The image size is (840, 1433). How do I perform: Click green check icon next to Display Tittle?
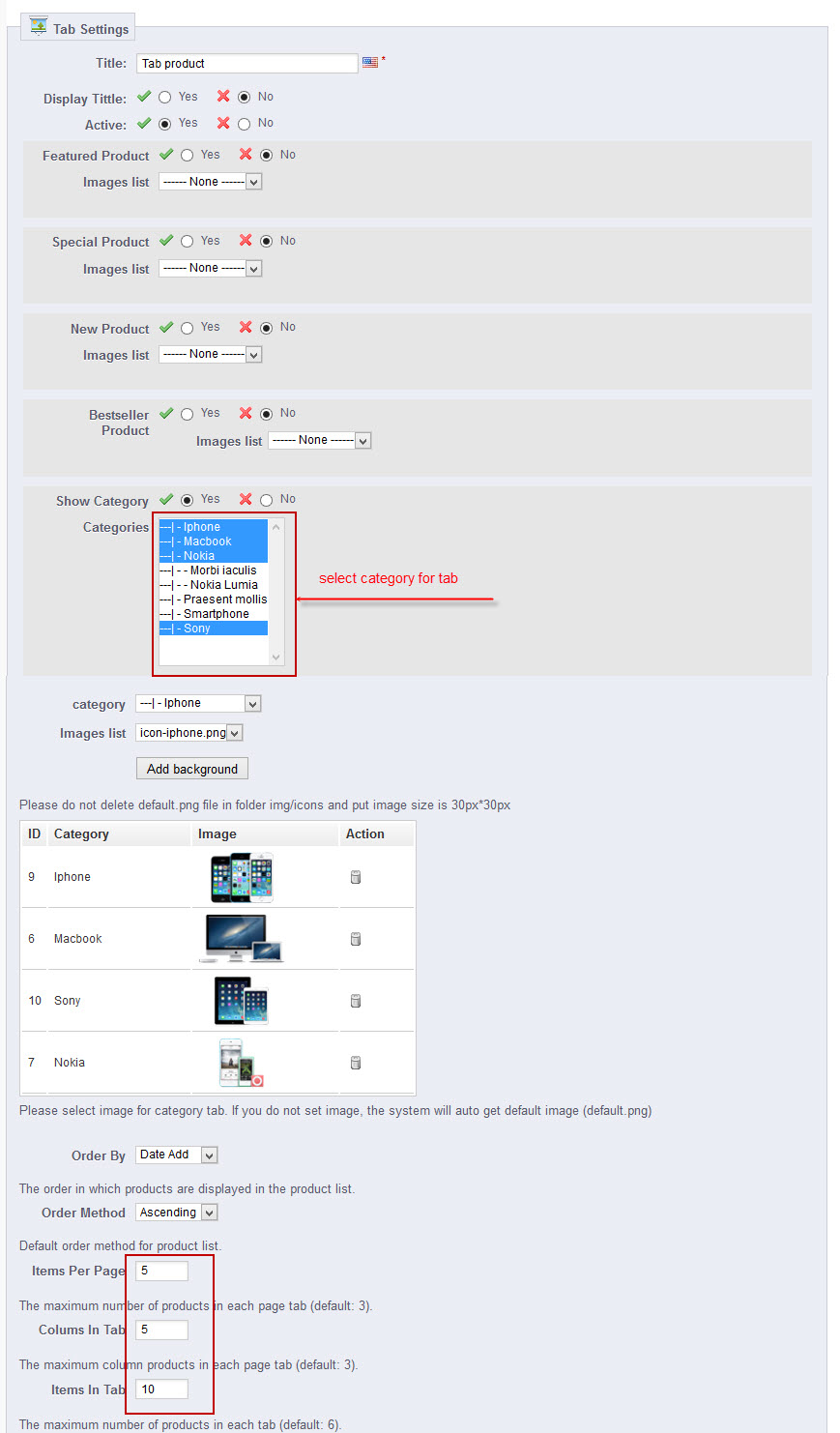[x=144, y=97]
